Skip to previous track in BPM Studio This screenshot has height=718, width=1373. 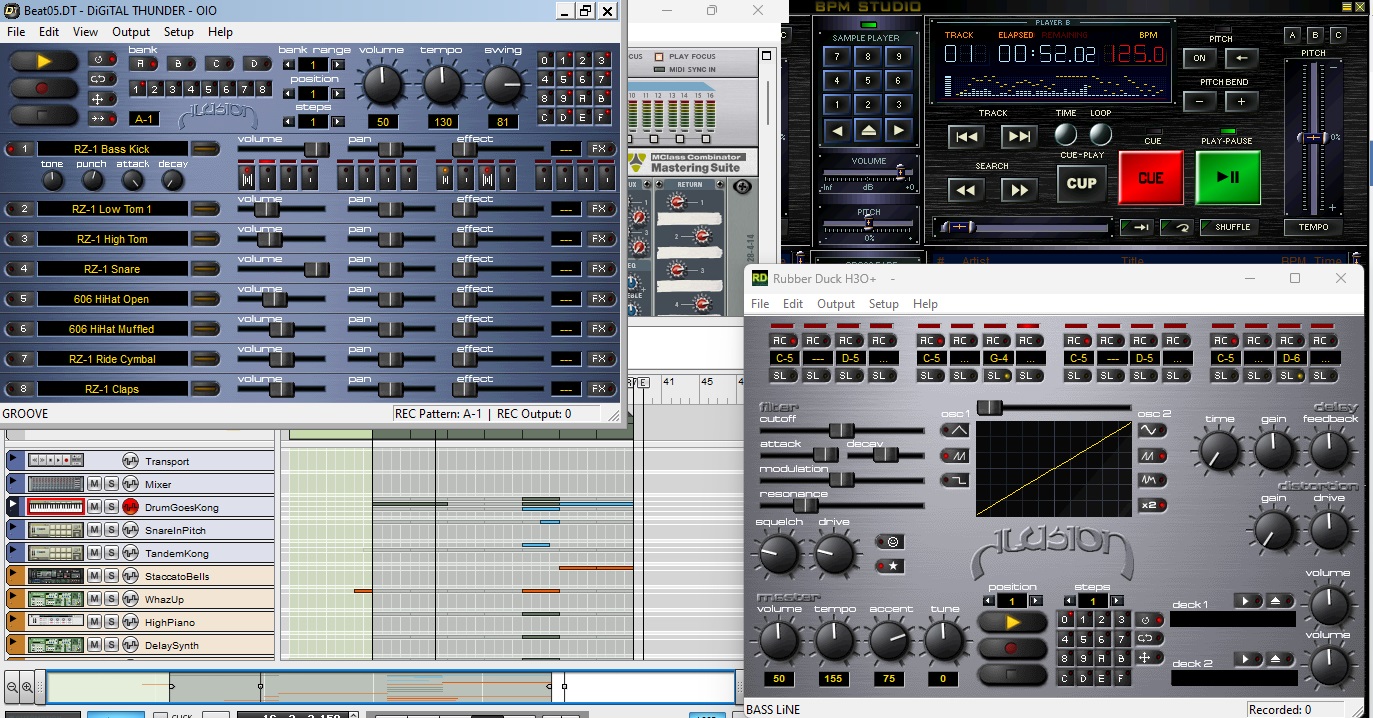click(966, 137)
